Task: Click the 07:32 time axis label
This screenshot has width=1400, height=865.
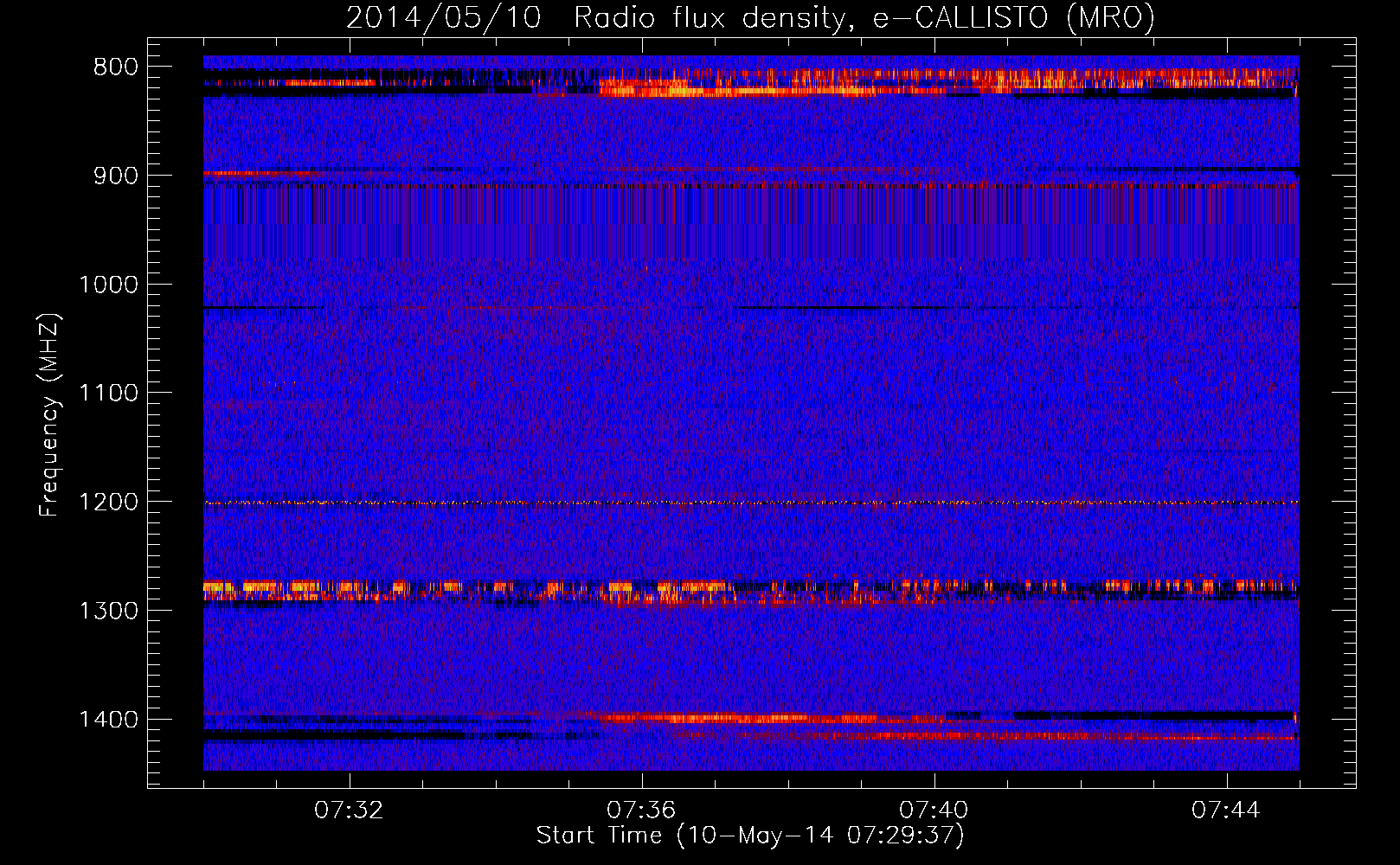Action: click(350, 811)
